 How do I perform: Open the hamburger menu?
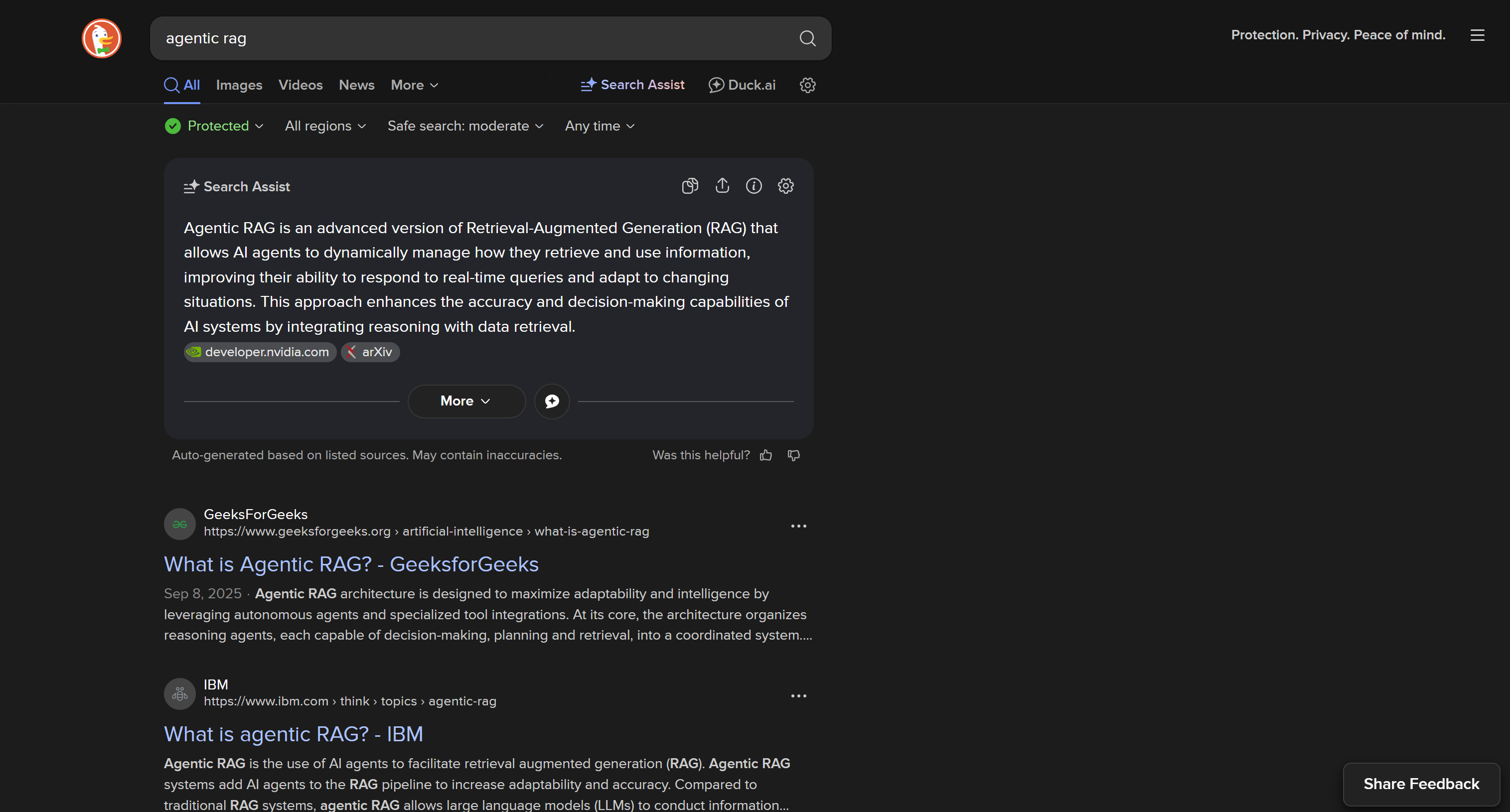1478,35
